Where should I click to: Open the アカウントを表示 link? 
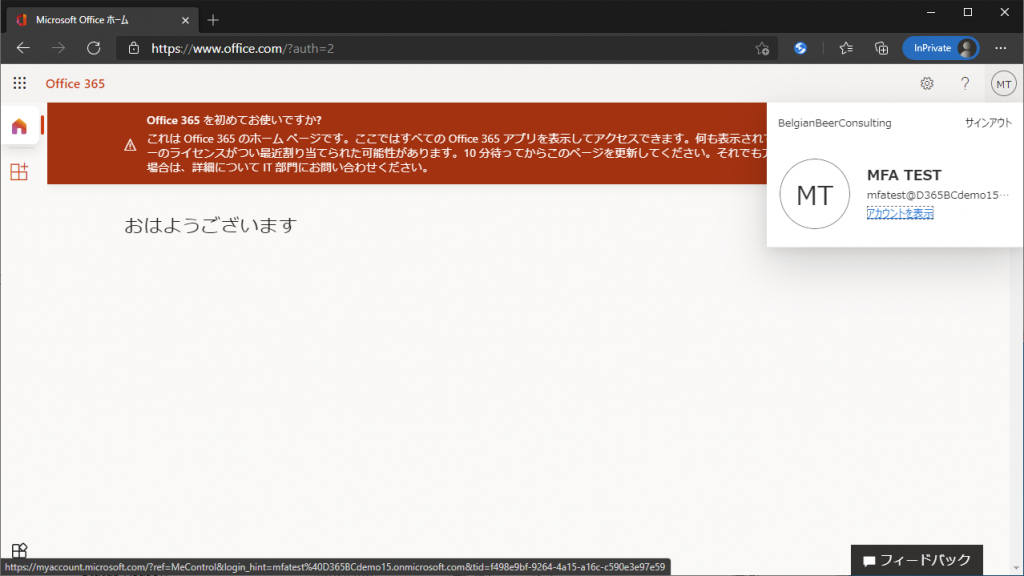pyautogui.click(x=900, y=213)
